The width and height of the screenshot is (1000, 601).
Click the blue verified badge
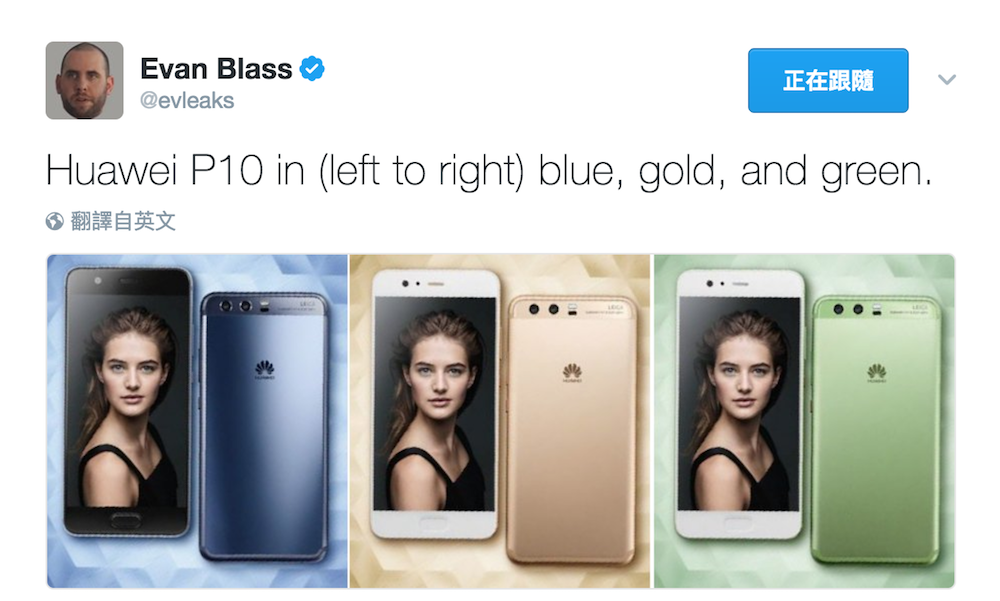click(312, 69)
